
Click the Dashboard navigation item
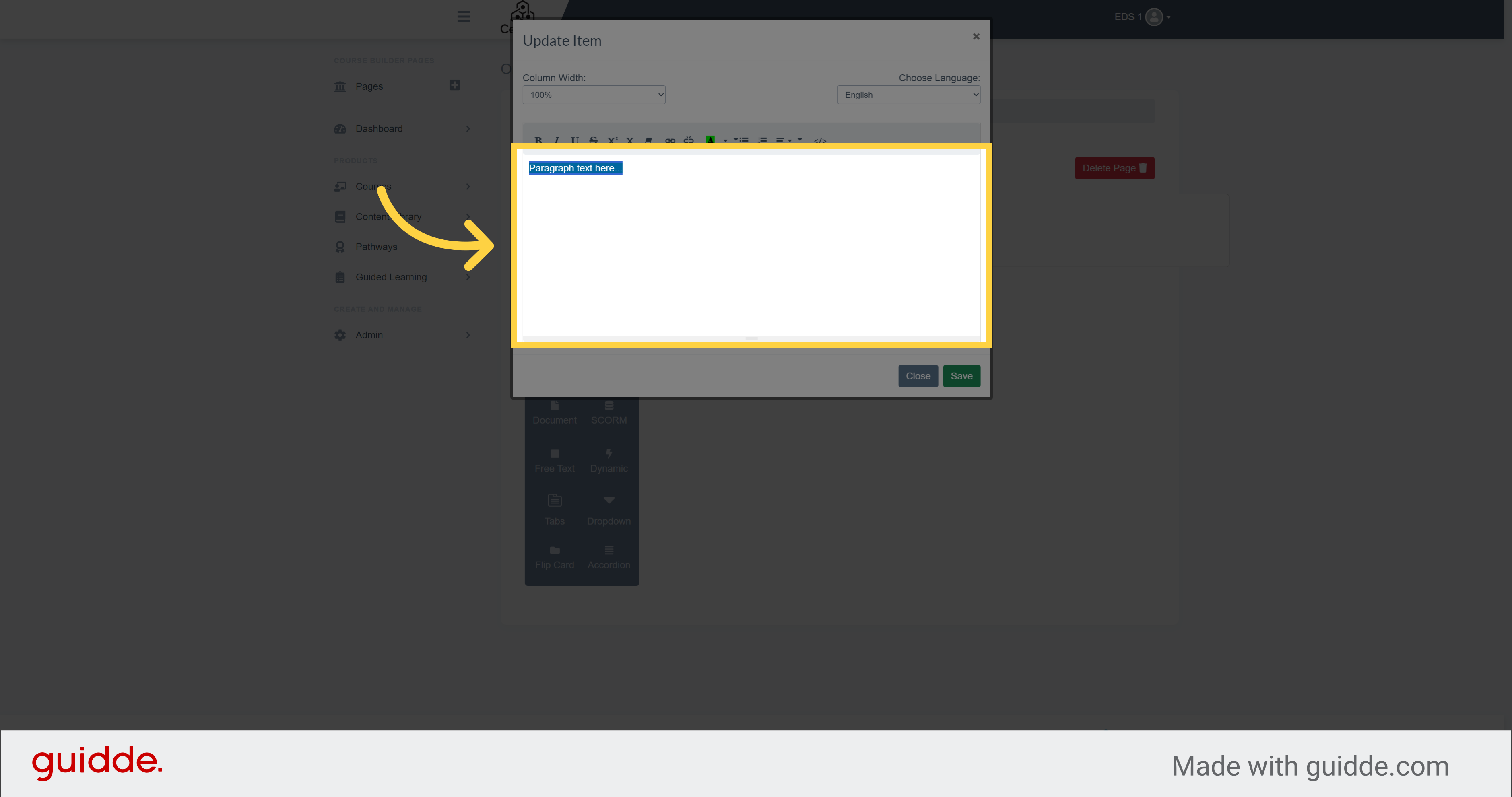click(x=379, y=128)
